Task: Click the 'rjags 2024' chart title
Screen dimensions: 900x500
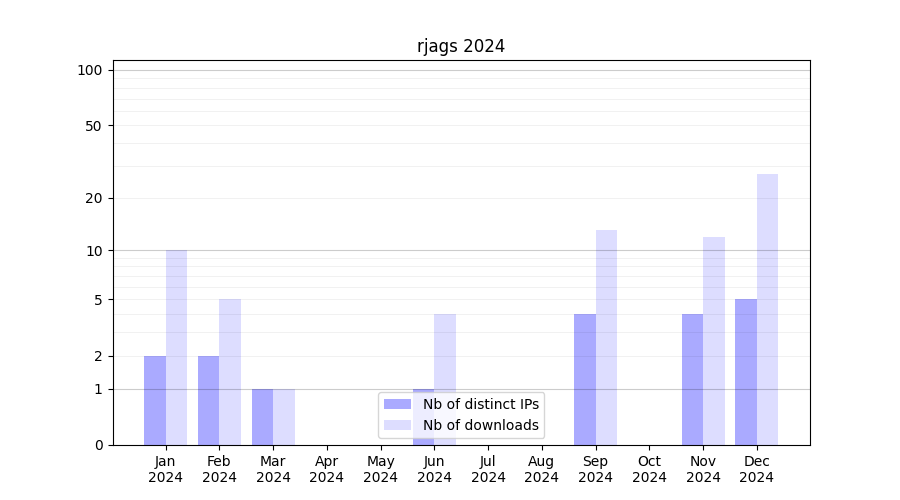Action: click(x=461, y=46)
